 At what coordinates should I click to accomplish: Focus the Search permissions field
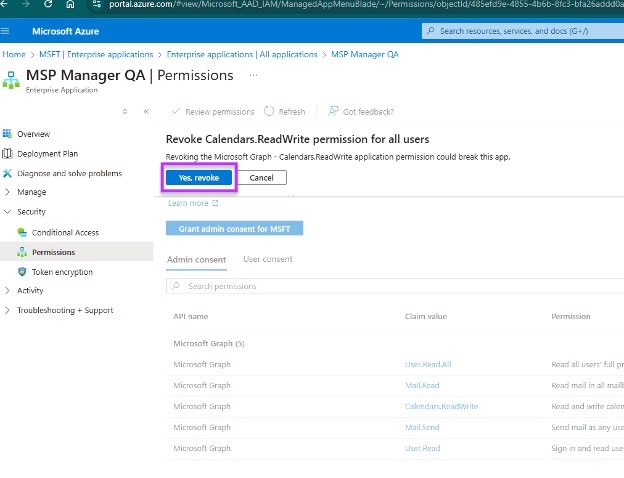pyautogui.click(x=395, y=286)
